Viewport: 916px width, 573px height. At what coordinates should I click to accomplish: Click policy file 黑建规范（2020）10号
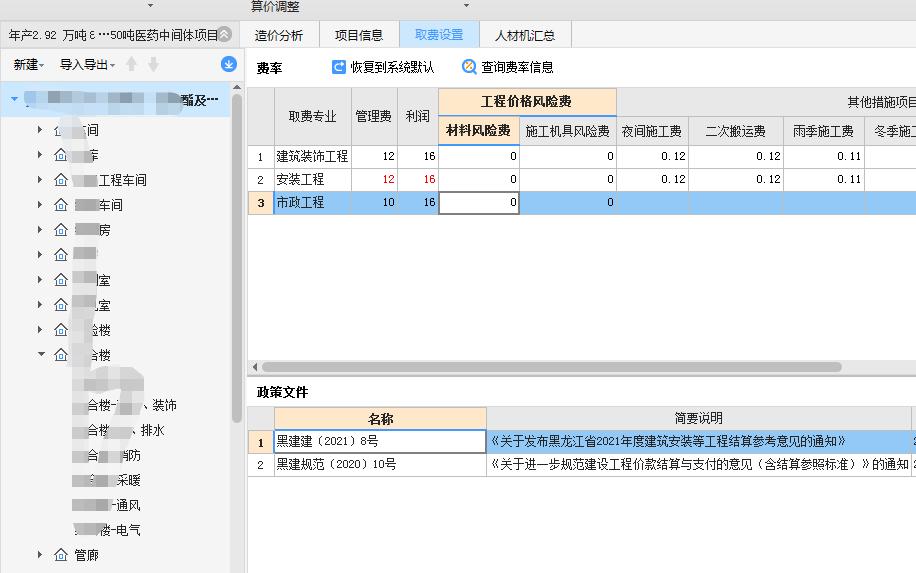pyautogui.click(x=380, y=464)
